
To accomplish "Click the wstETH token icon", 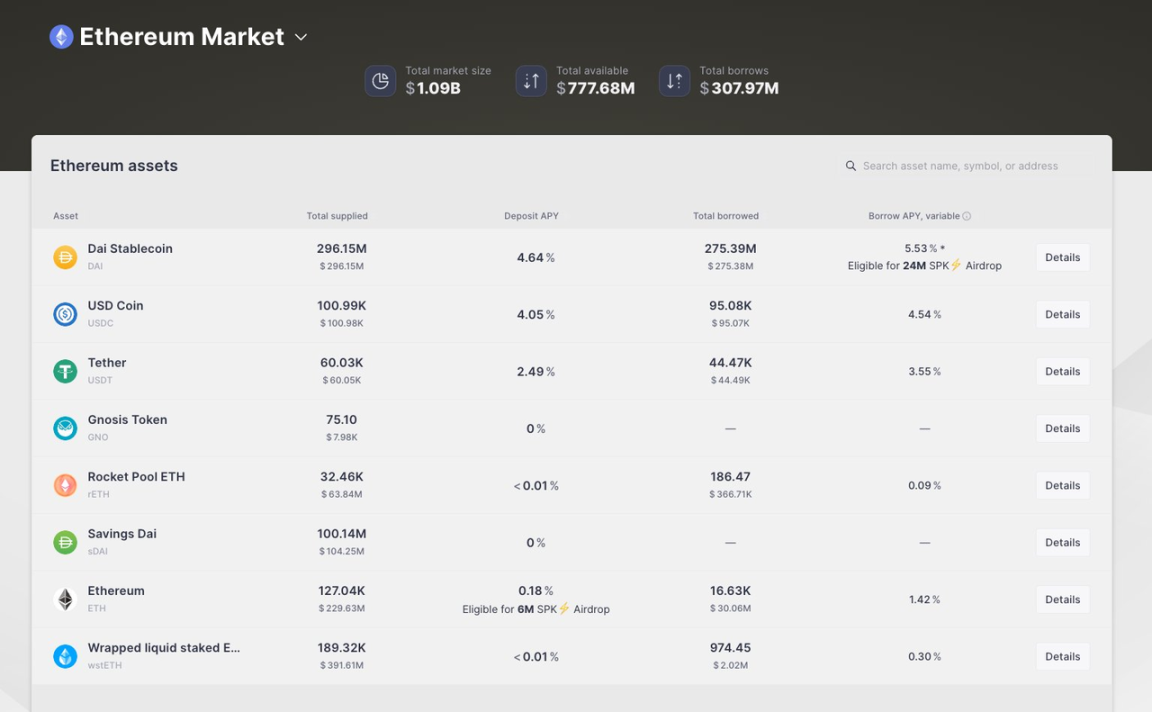I will [x=65, y=656].
